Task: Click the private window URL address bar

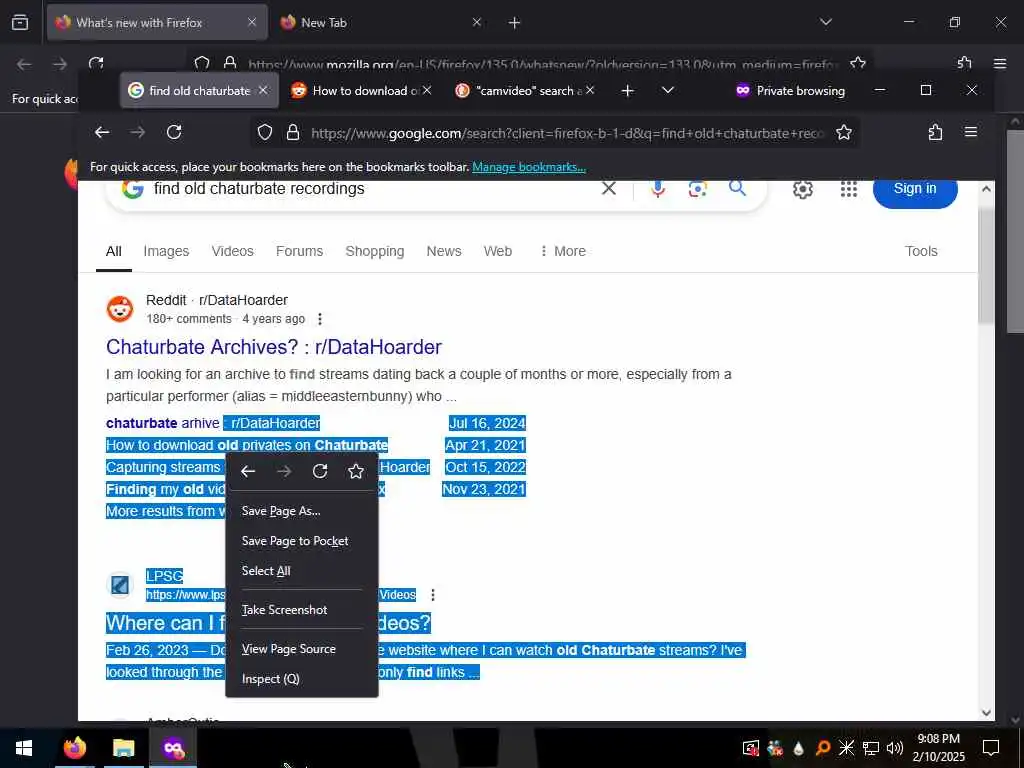Action: point(567,133)
